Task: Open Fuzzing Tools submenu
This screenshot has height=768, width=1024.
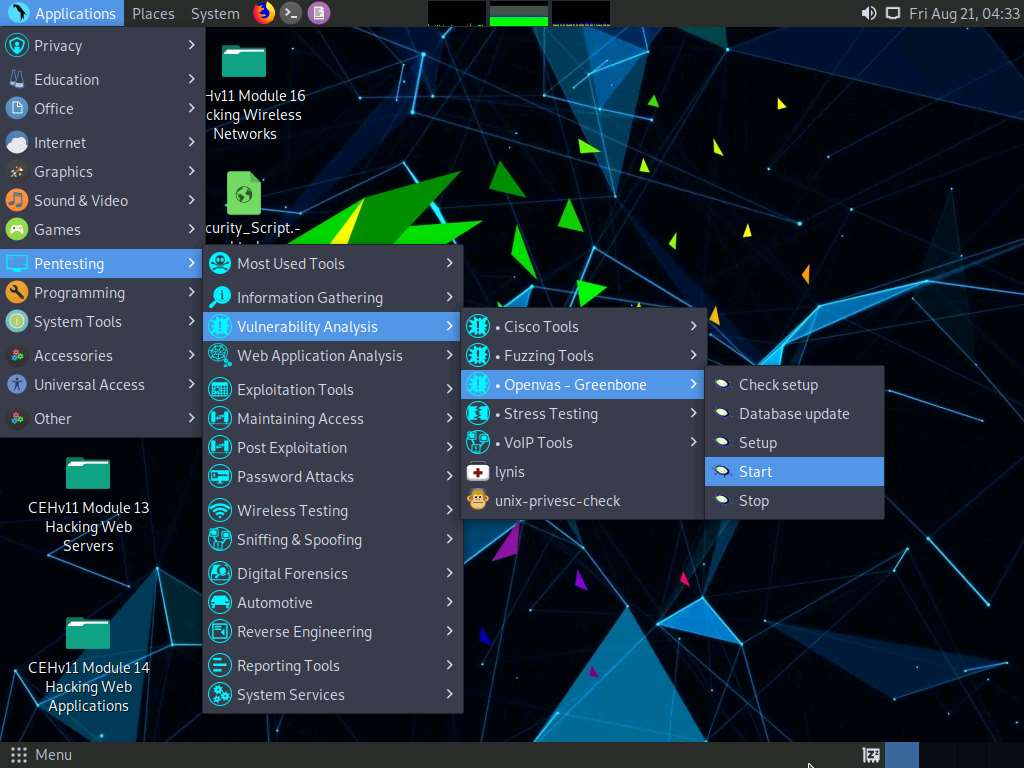Action: tap(583, 355)
